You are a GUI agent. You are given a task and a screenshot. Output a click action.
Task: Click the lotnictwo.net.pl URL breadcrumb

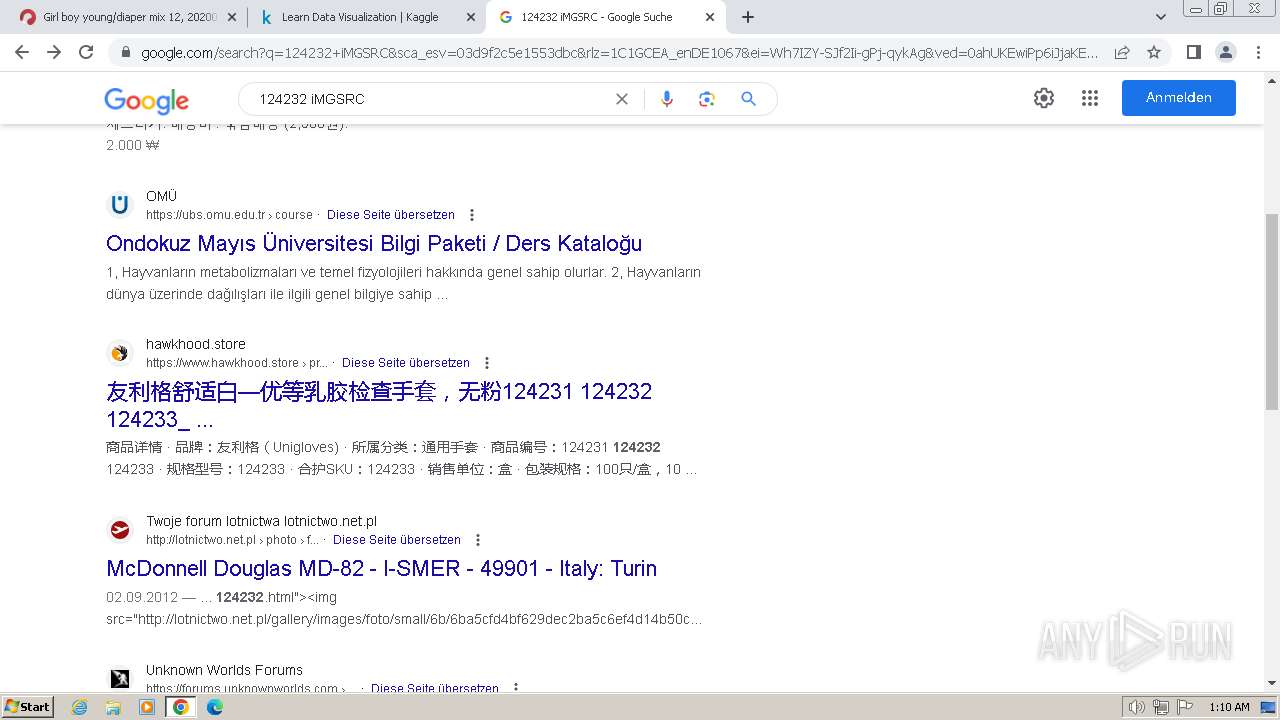[232, 540]
